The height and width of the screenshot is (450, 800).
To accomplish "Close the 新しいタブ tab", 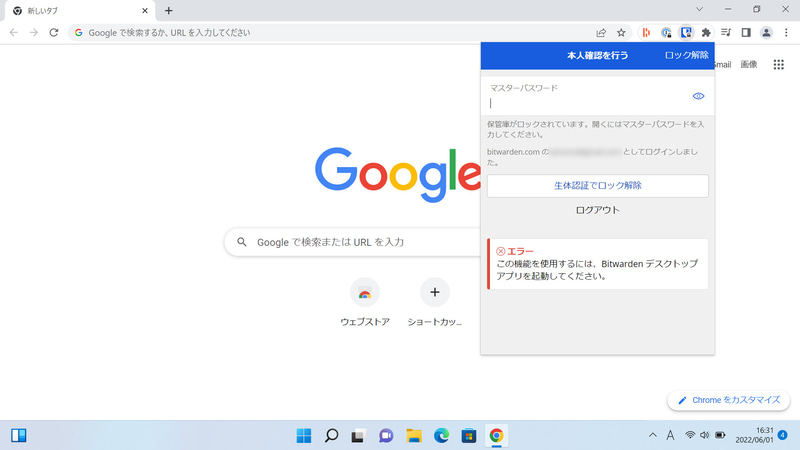I will click(145, 10).
